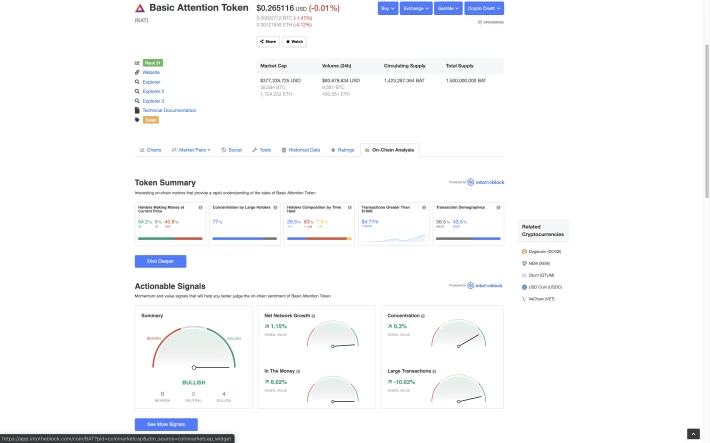Click info icon next to Large Transactions

click(x=434, y=371)
